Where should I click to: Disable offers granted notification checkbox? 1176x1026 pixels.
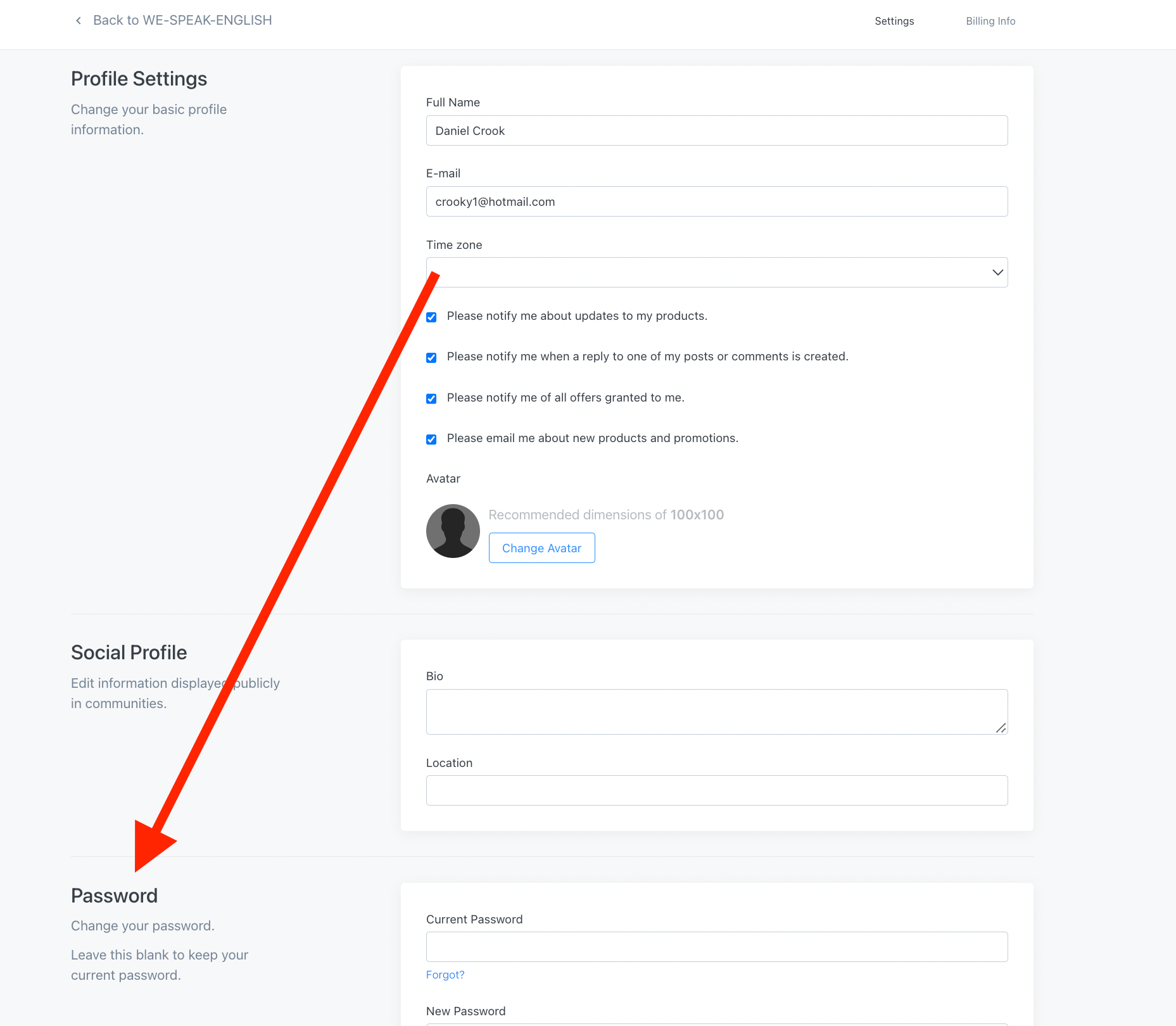pyautogui.click(x=431, y=398)
